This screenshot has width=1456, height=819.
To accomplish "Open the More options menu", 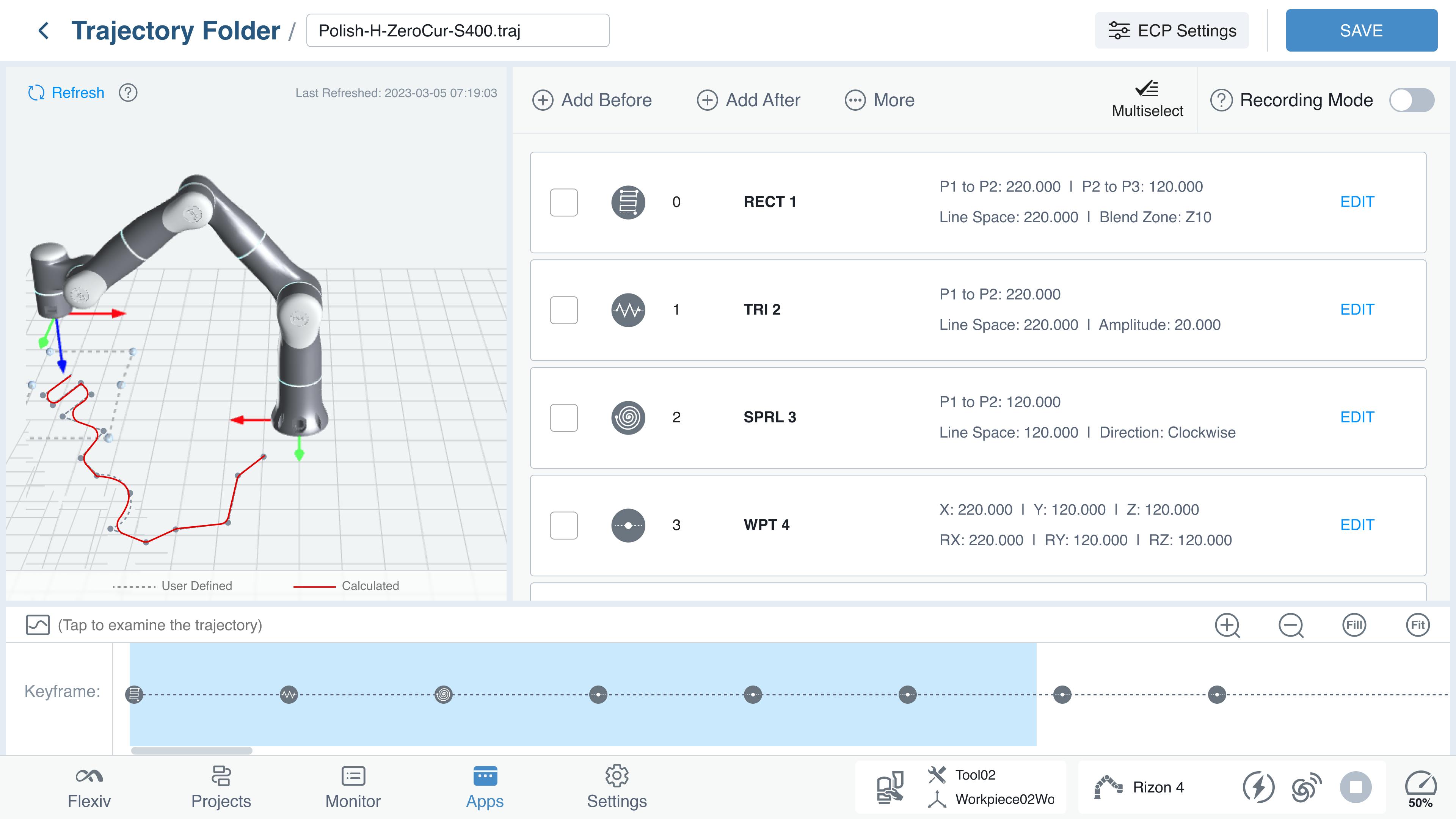I will click(x=880, y=100).
